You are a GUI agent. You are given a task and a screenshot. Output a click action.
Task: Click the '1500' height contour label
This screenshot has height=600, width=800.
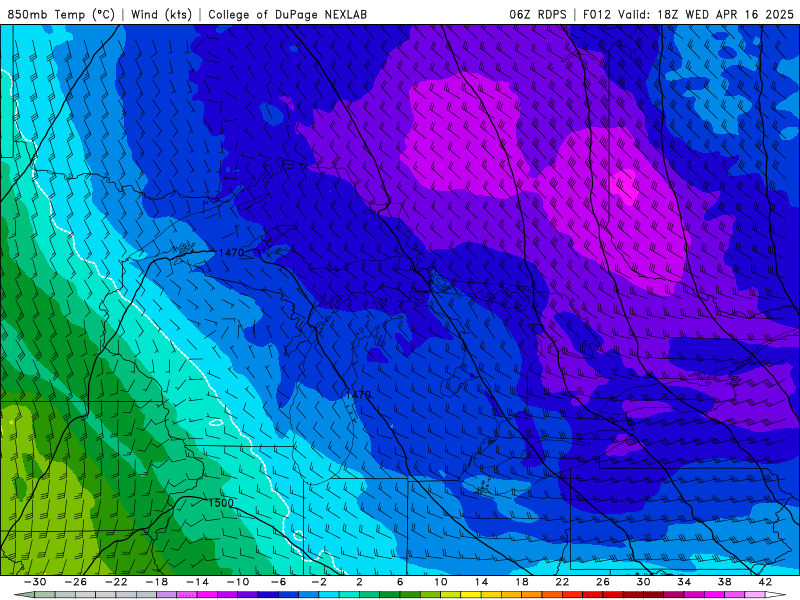(x=221, y=503)
